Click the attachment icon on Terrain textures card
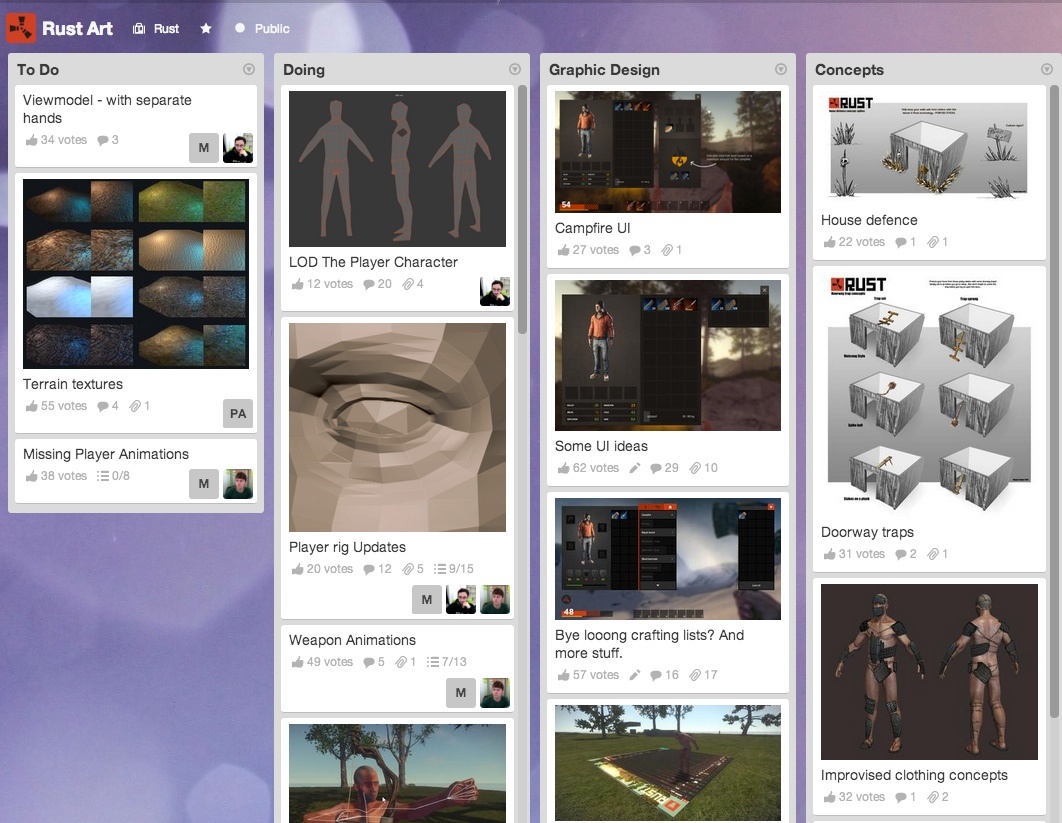Screen dimensions: 1062x823 pos(135,406)
